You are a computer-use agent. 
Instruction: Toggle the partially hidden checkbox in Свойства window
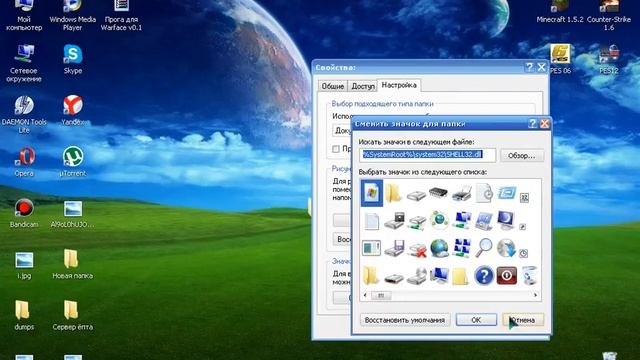336,149
